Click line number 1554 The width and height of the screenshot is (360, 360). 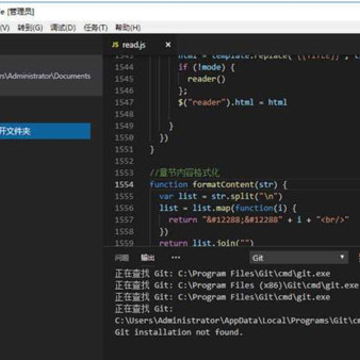coord(124,185)
